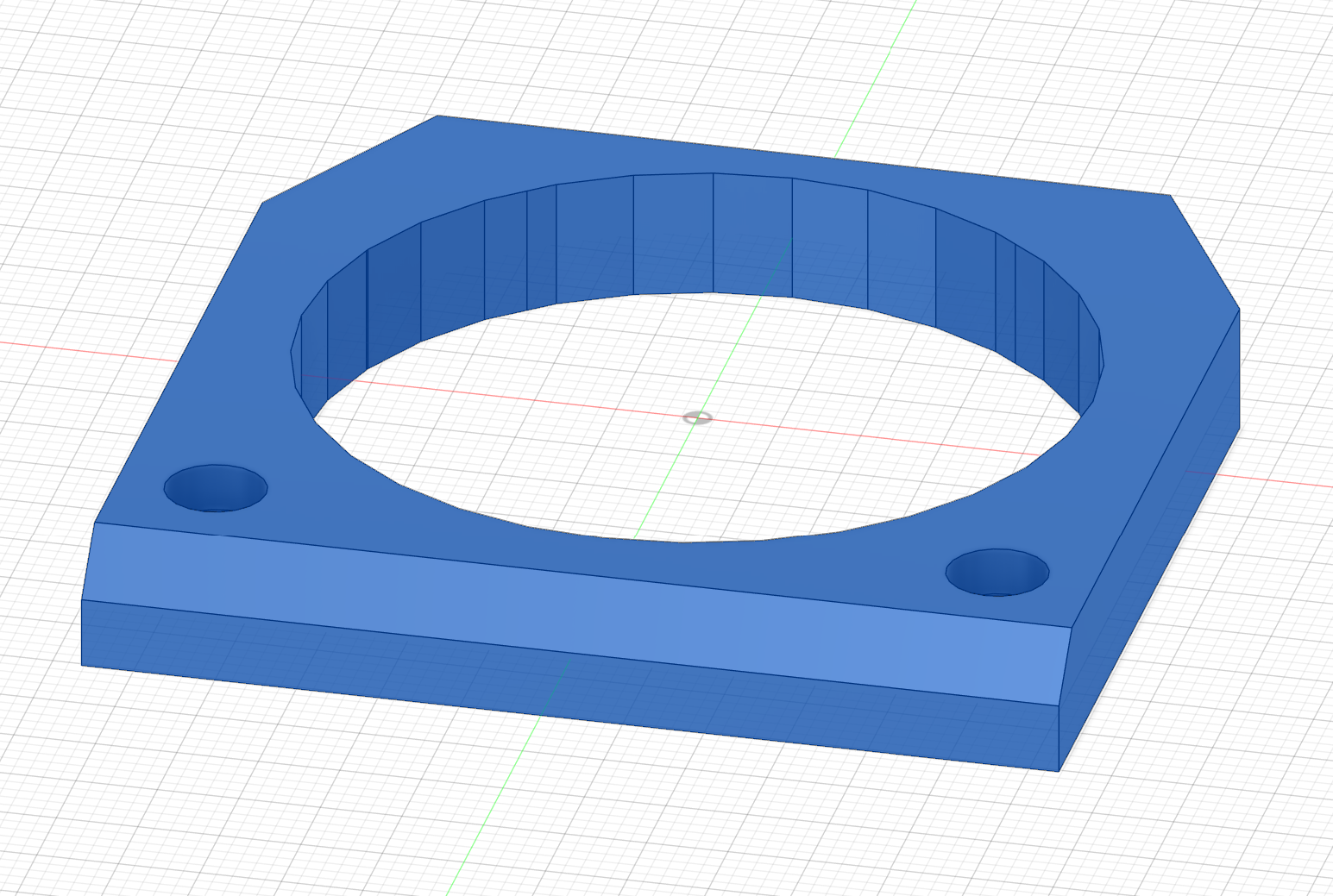The image size is (1333, 896).
Task: Select the left small mounting hole
Action: [x=216, y=488]
